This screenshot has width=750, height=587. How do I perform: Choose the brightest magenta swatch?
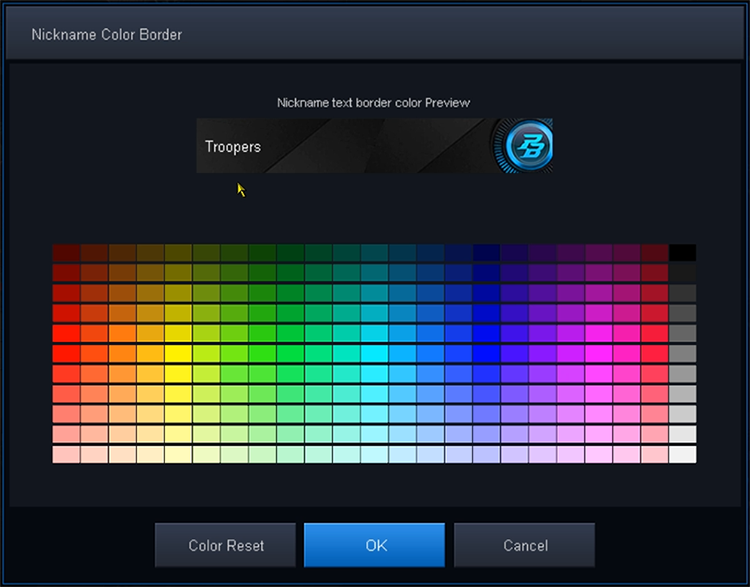pos(598,354)
